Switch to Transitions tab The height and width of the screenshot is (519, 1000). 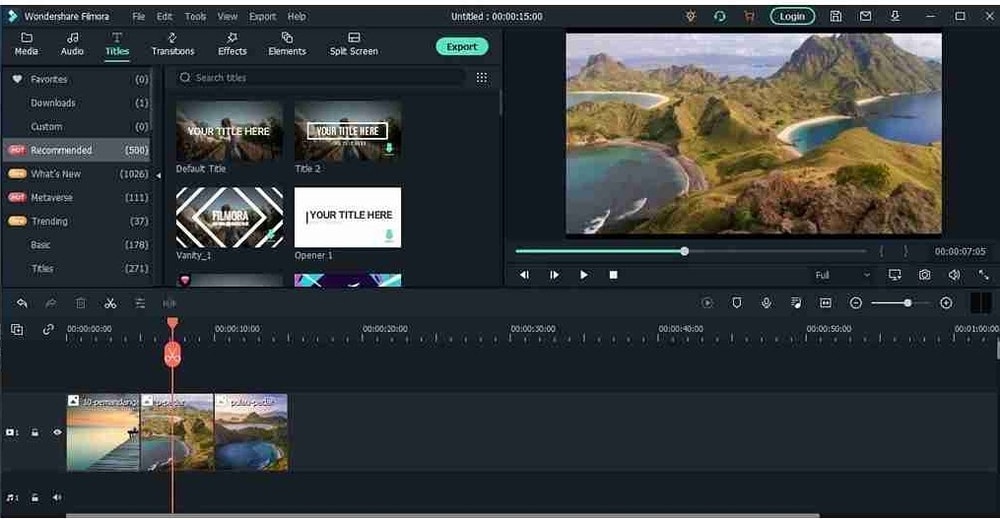[173, 44]
